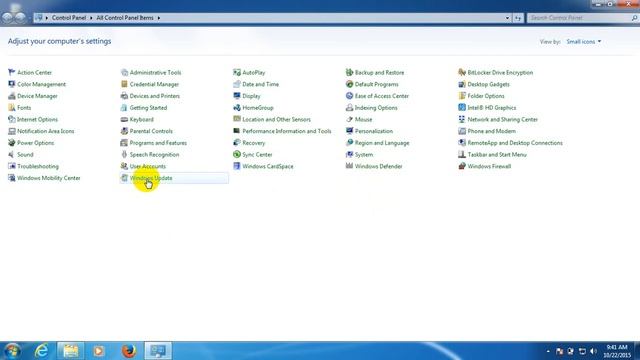Open the Sound speaker icon
Image resolution: width=640 pixels, height=360 pixels.
coord(11,155)
